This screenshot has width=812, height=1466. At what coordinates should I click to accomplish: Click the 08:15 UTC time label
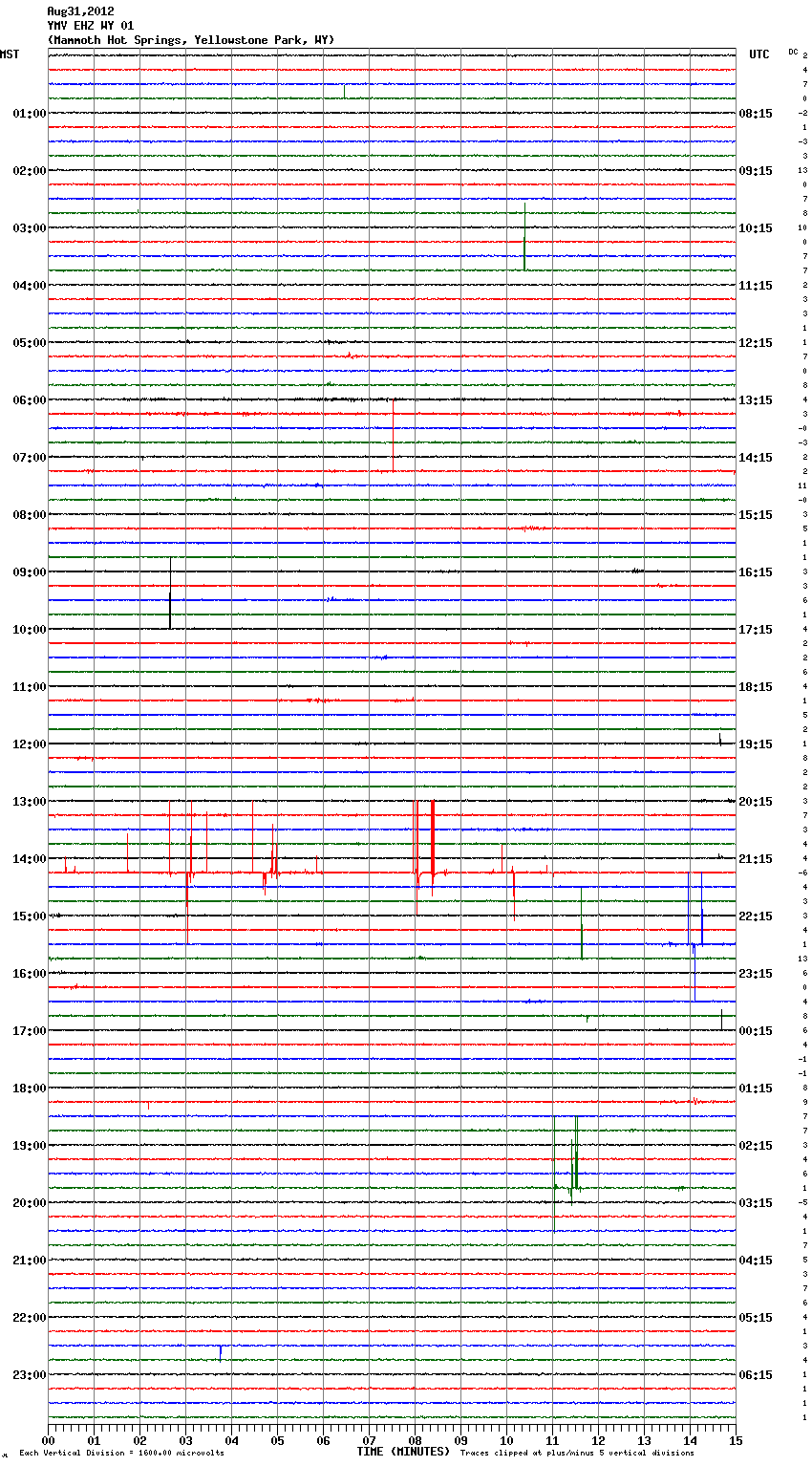tap(756, 114)
